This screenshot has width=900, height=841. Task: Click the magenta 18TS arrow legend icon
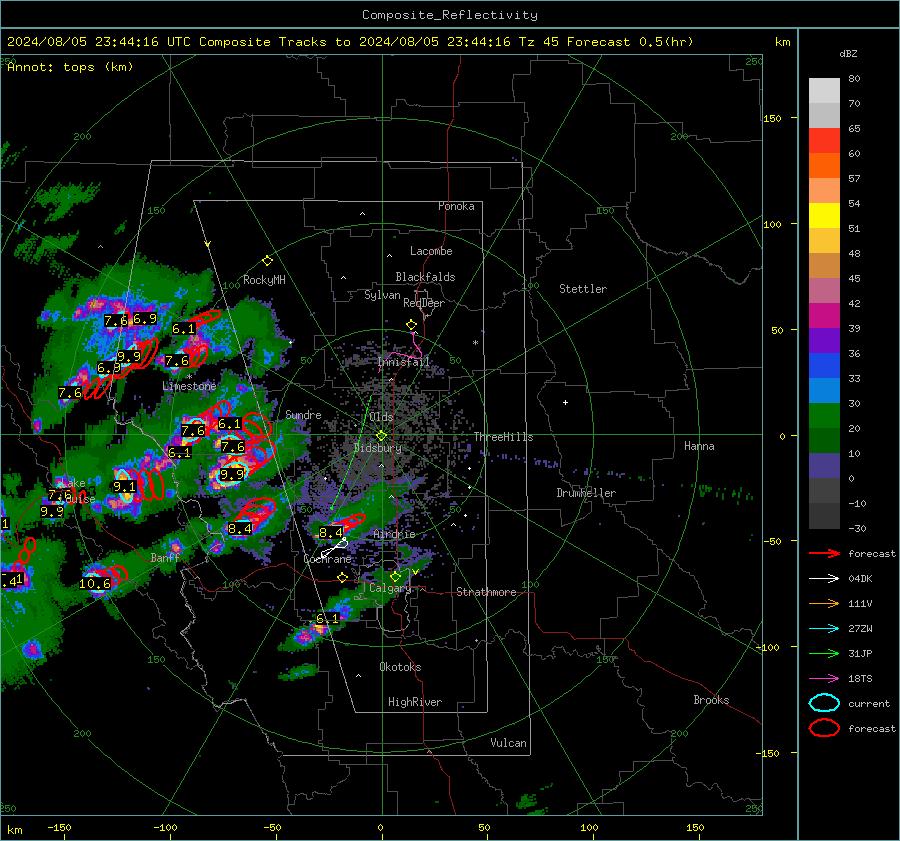824,679
